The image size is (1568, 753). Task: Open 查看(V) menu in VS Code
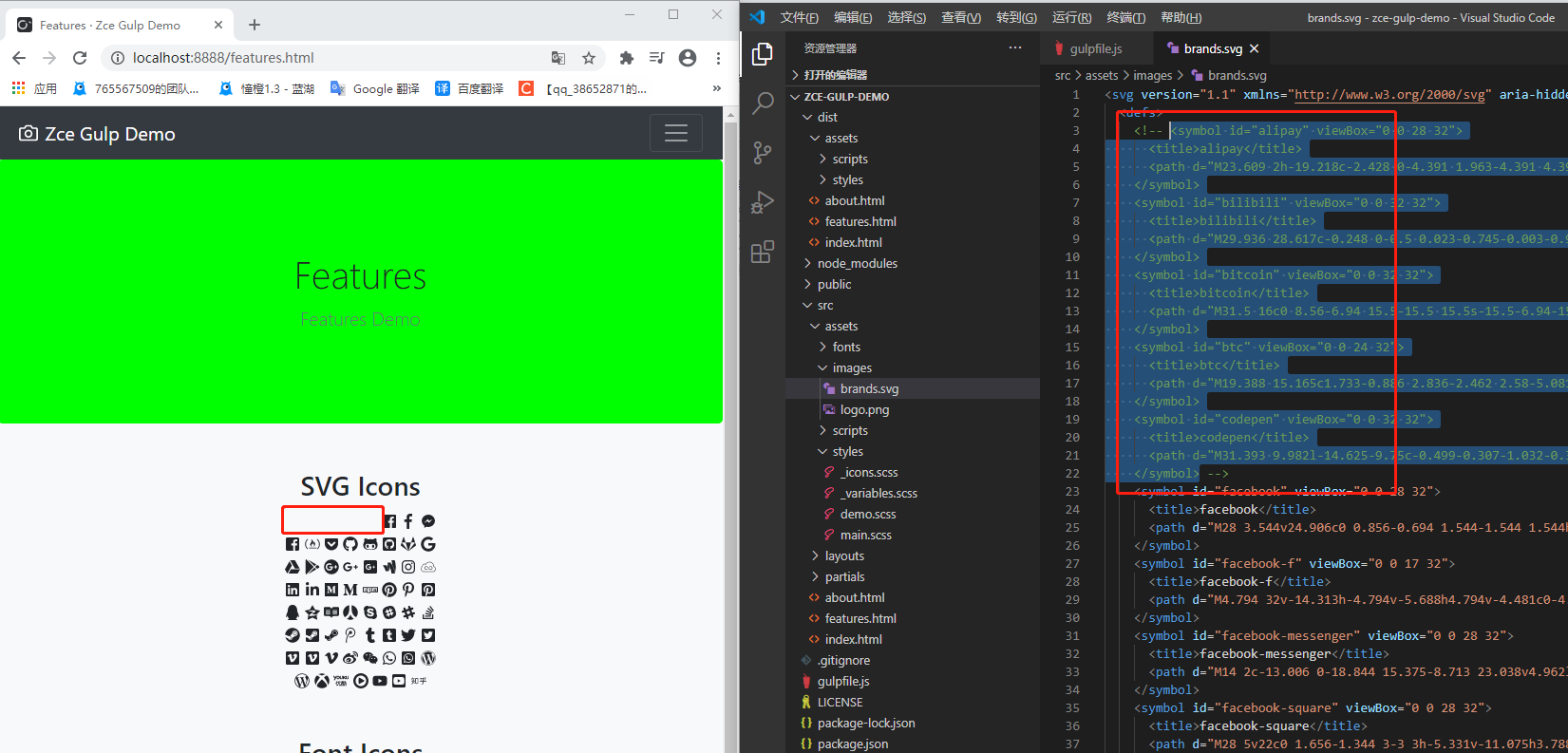961,17
